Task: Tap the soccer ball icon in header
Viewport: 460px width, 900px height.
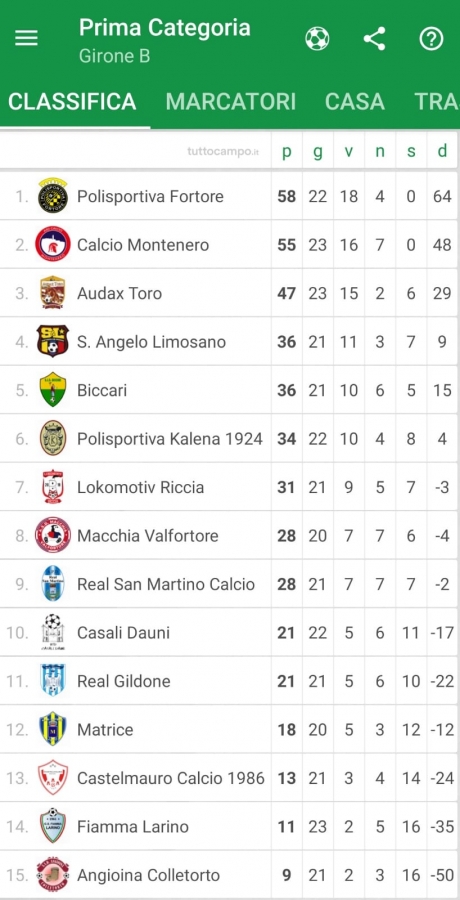Action: tap(317, 39)
